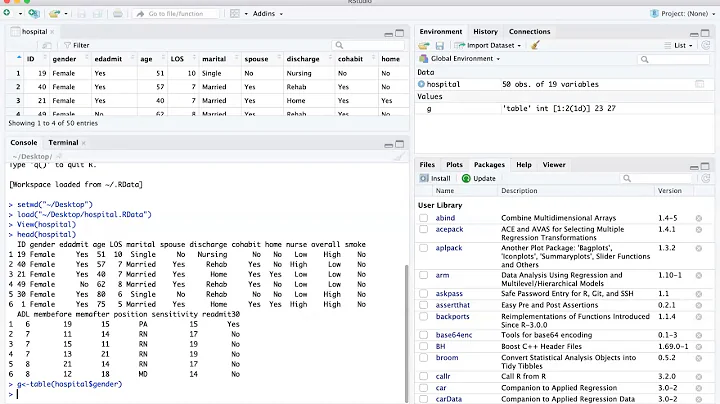
Task: Click the workspace panes grid icon
Action: (x=235, y=13)
